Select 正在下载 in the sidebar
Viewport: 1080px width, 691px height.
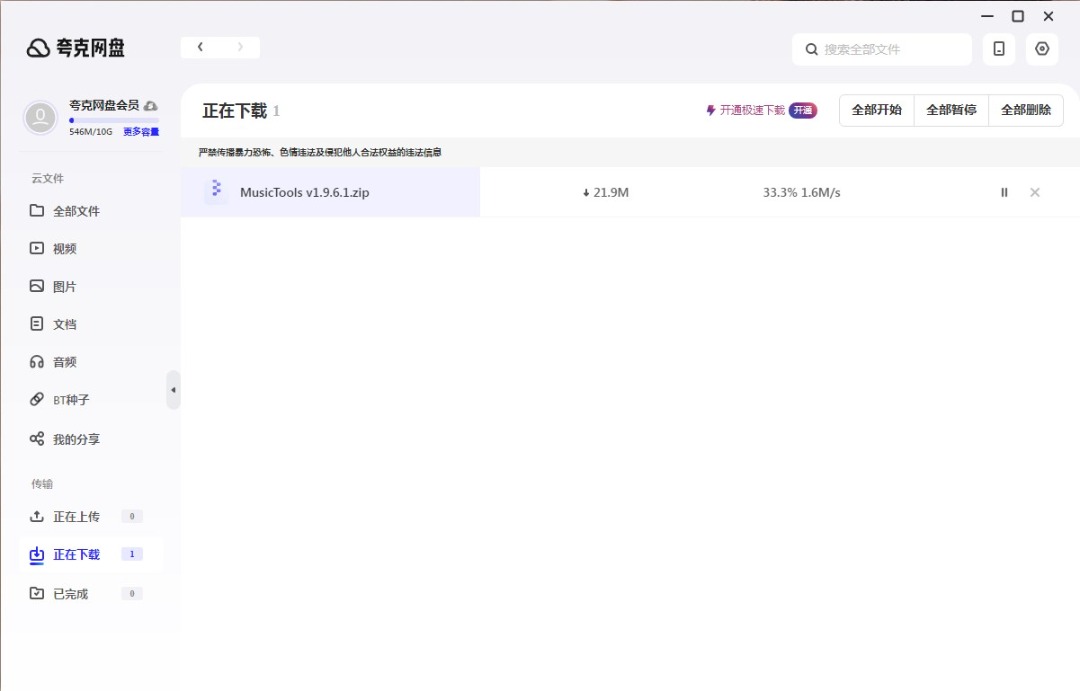click(x=76, y=555)
